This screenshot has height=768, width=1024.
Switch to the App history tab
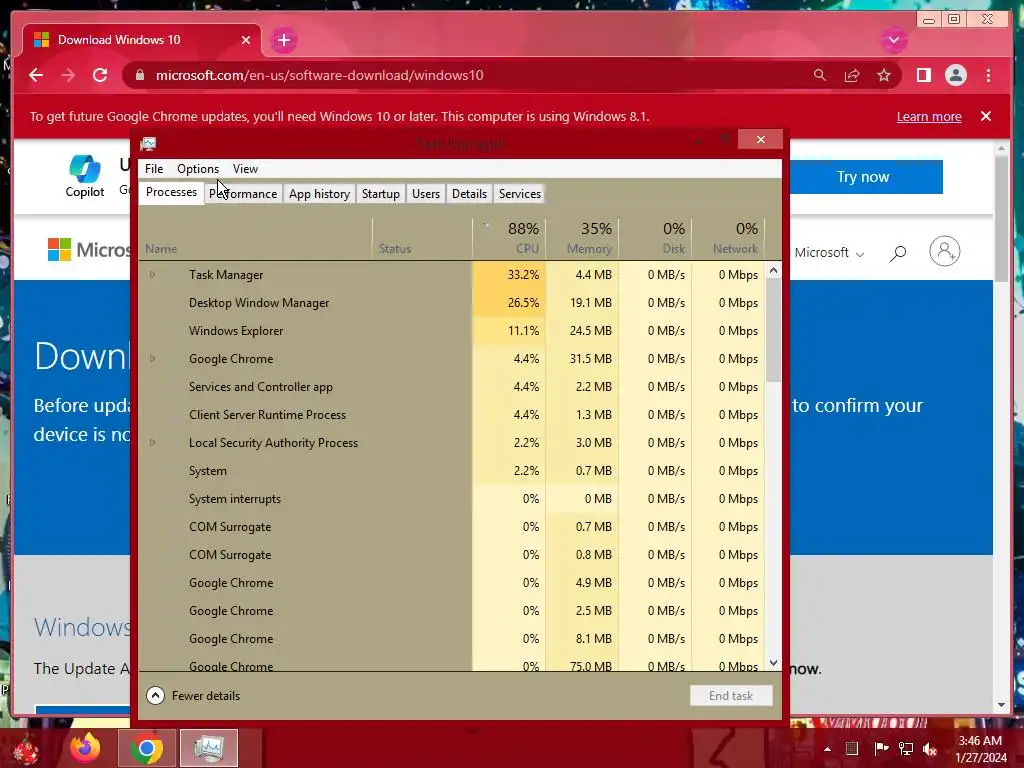tap(319, 194)
